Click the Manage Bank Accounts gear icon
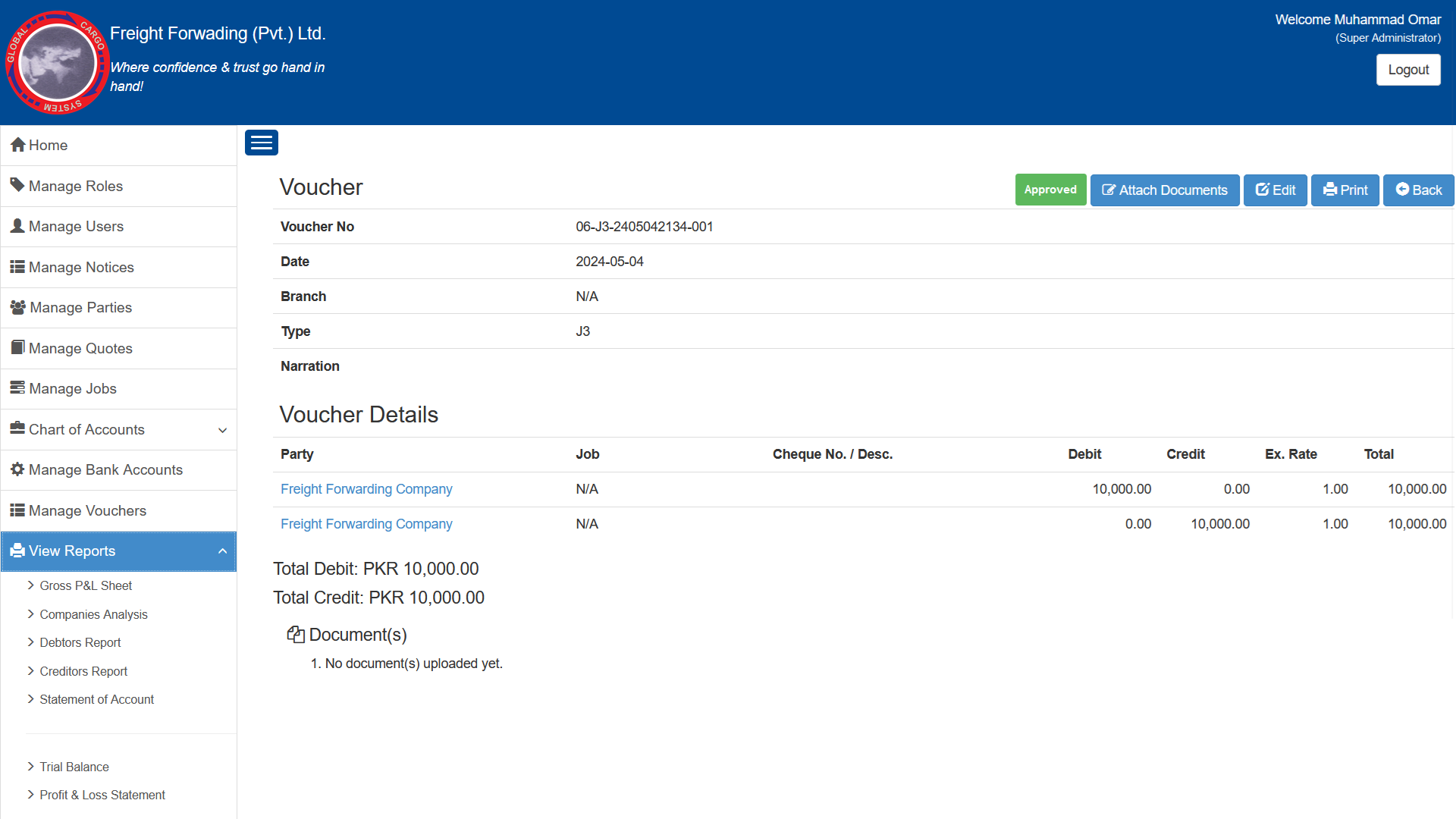 point(17,469)
